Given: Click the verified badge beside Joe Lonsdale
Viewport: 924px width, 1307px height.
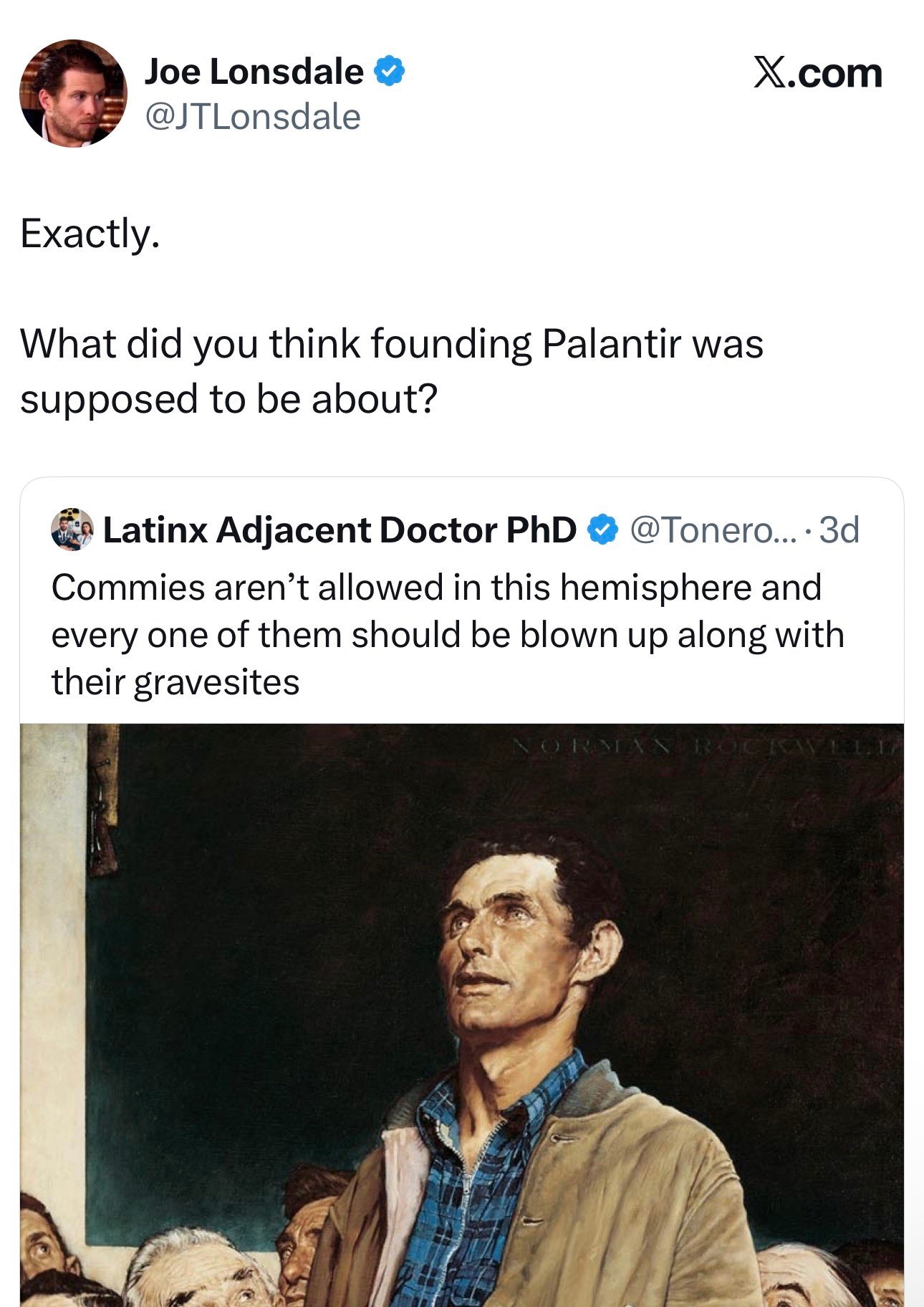Looking at the screenshot, I should tap(390, 72).
